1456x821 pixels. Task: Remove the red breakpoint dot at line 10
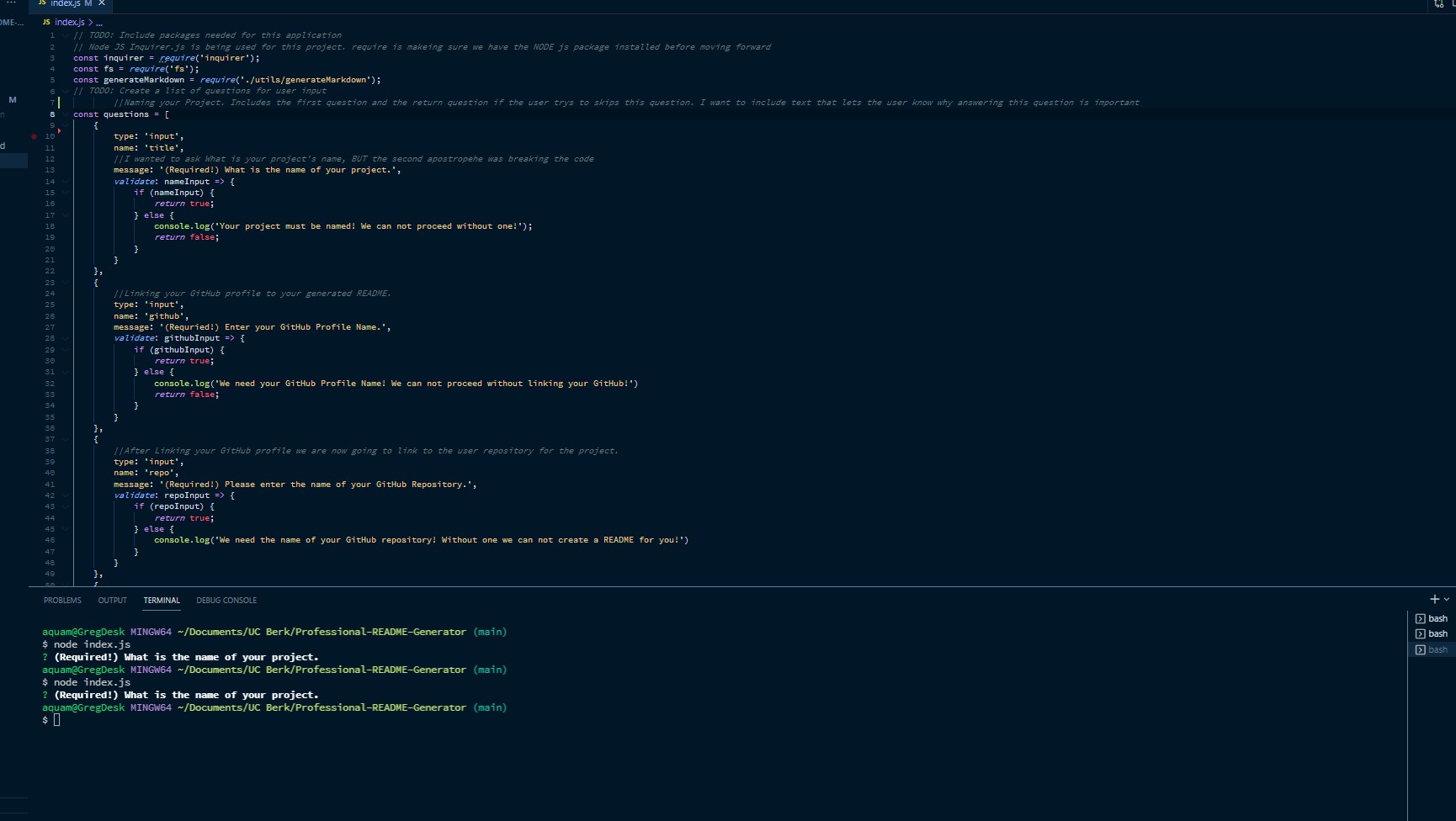34,136
